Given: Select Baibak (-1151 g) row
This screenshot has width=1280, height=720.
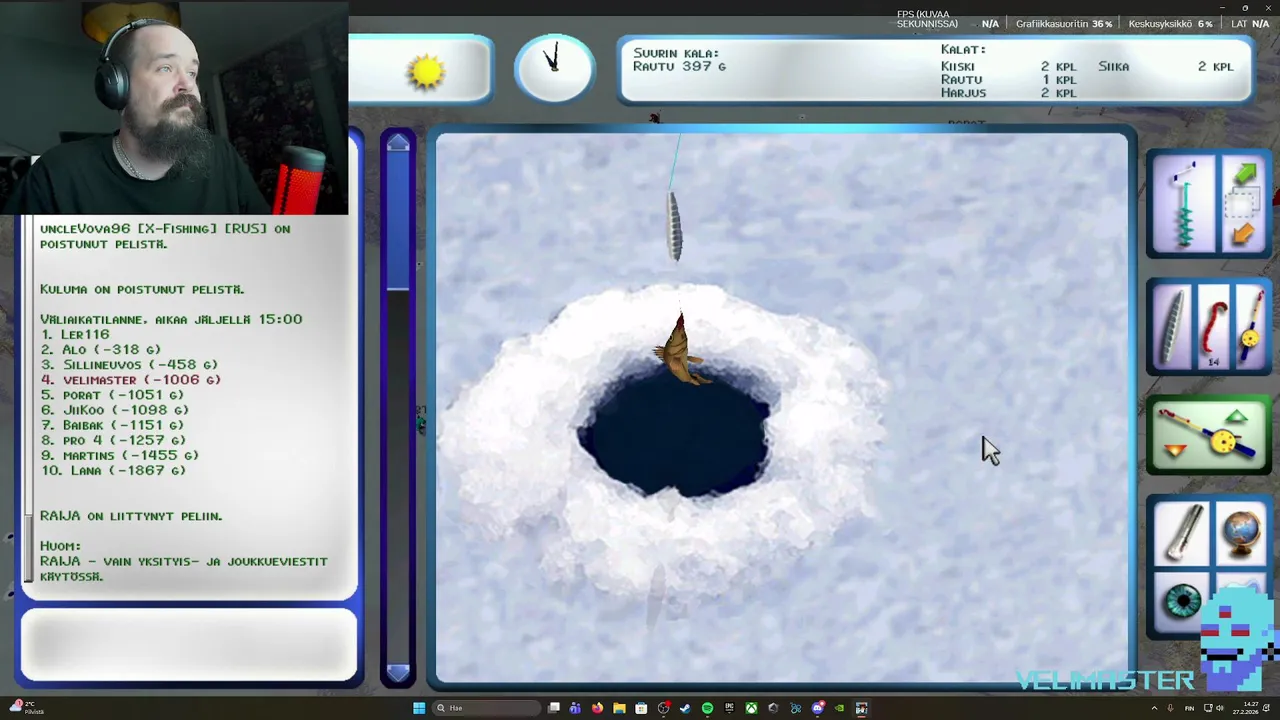Looking at the screenshot, I should click(113, 424).
